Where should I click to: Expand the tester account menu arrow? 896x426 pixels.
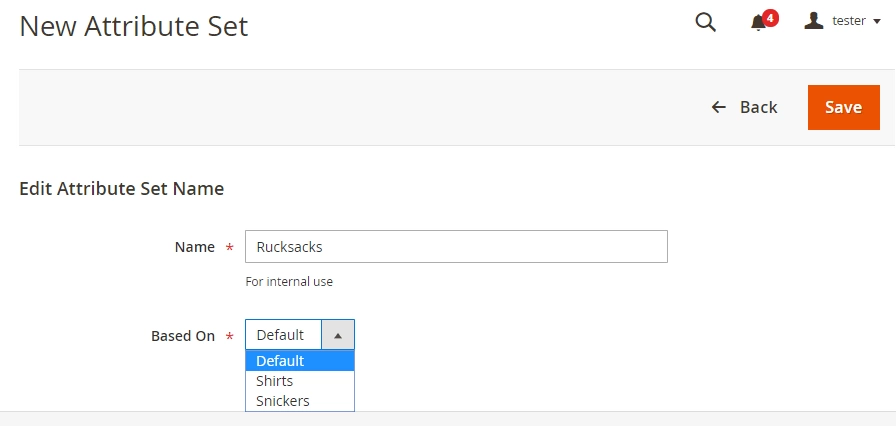(877, 21)
